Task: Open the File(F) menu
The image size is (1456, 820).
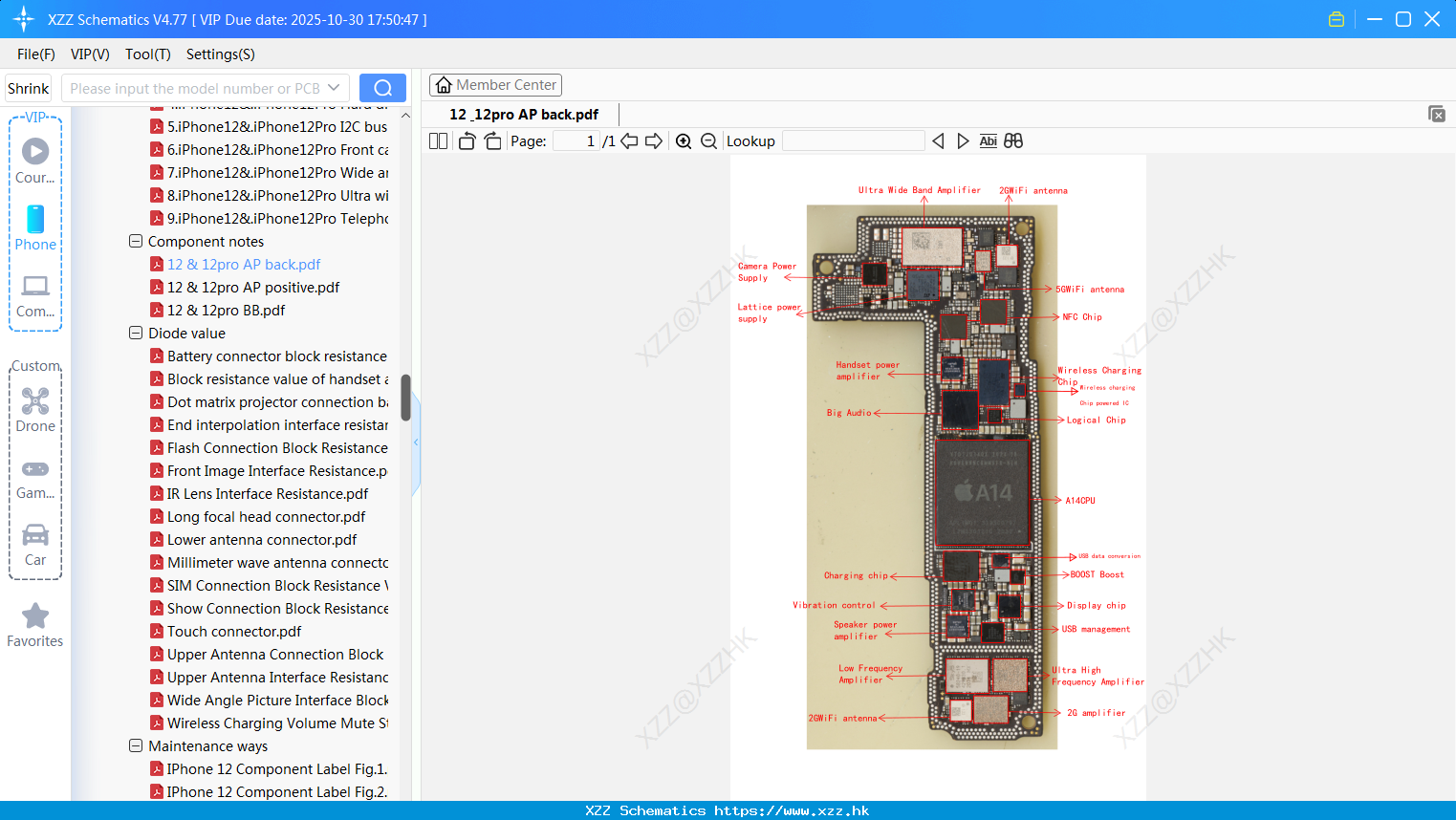Action: 36,54
